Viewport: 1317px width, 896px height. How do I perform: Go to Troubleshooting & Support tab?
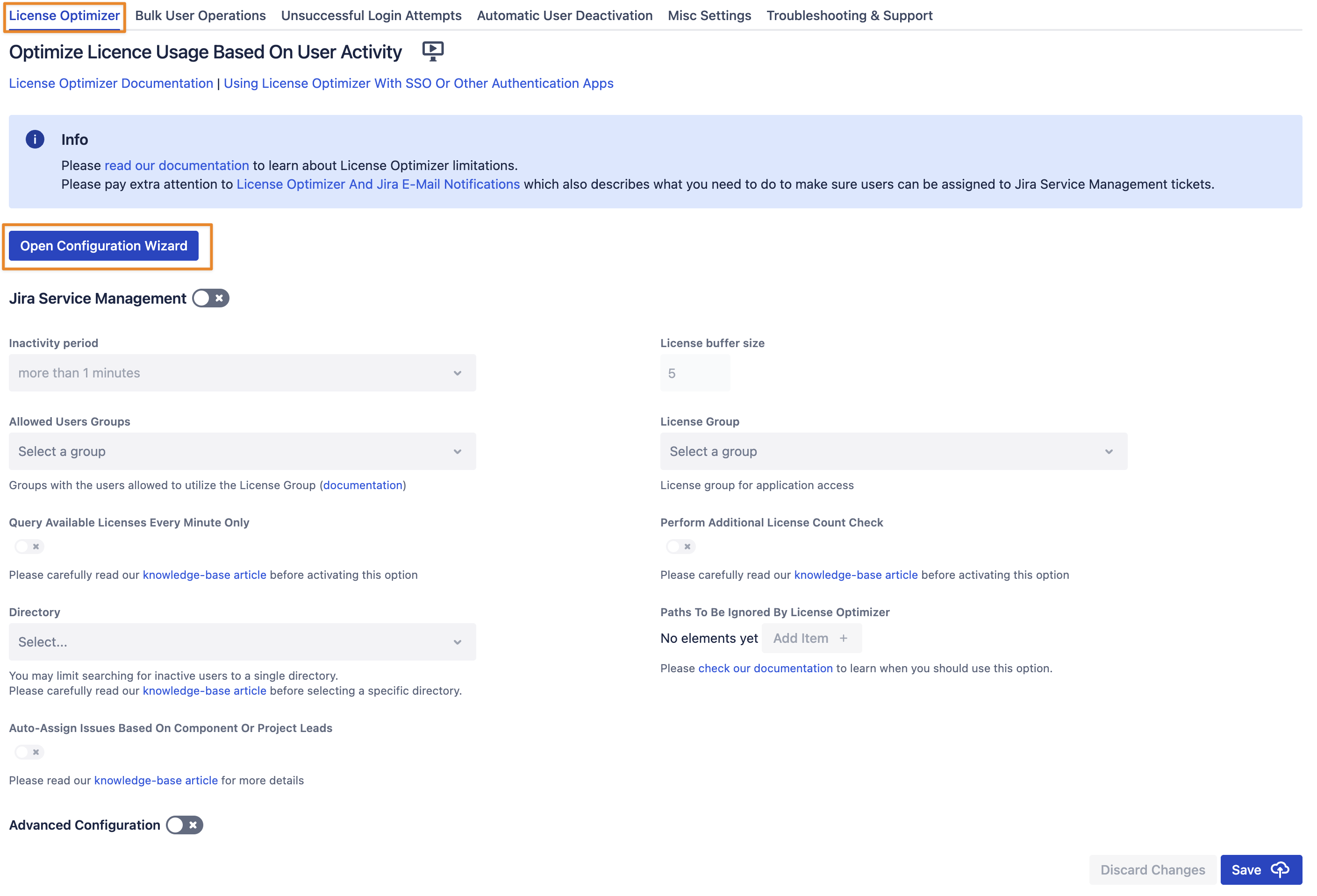tap(849, 15)
